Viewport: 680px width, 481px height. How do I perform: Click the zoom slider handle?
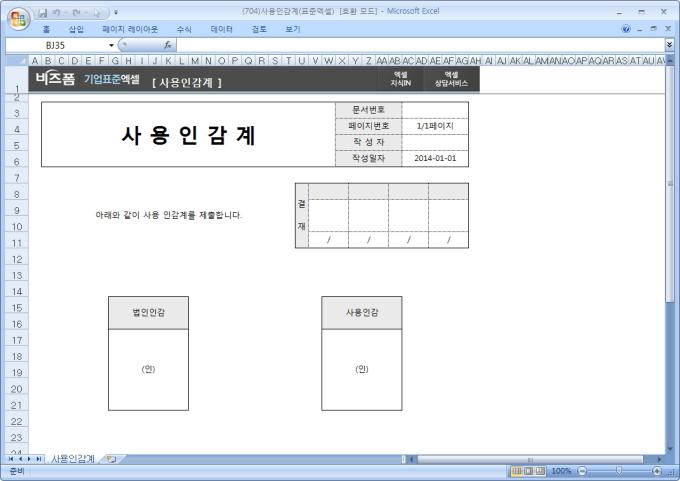619,471
